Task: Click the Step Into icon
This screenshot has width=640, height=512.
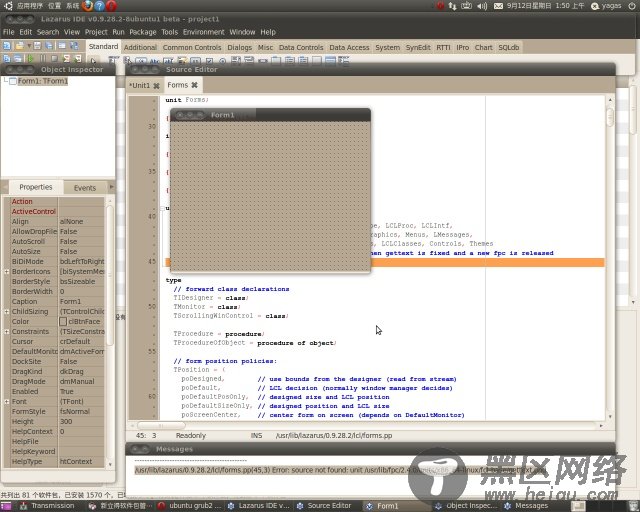Action: [x=66, y=59]
